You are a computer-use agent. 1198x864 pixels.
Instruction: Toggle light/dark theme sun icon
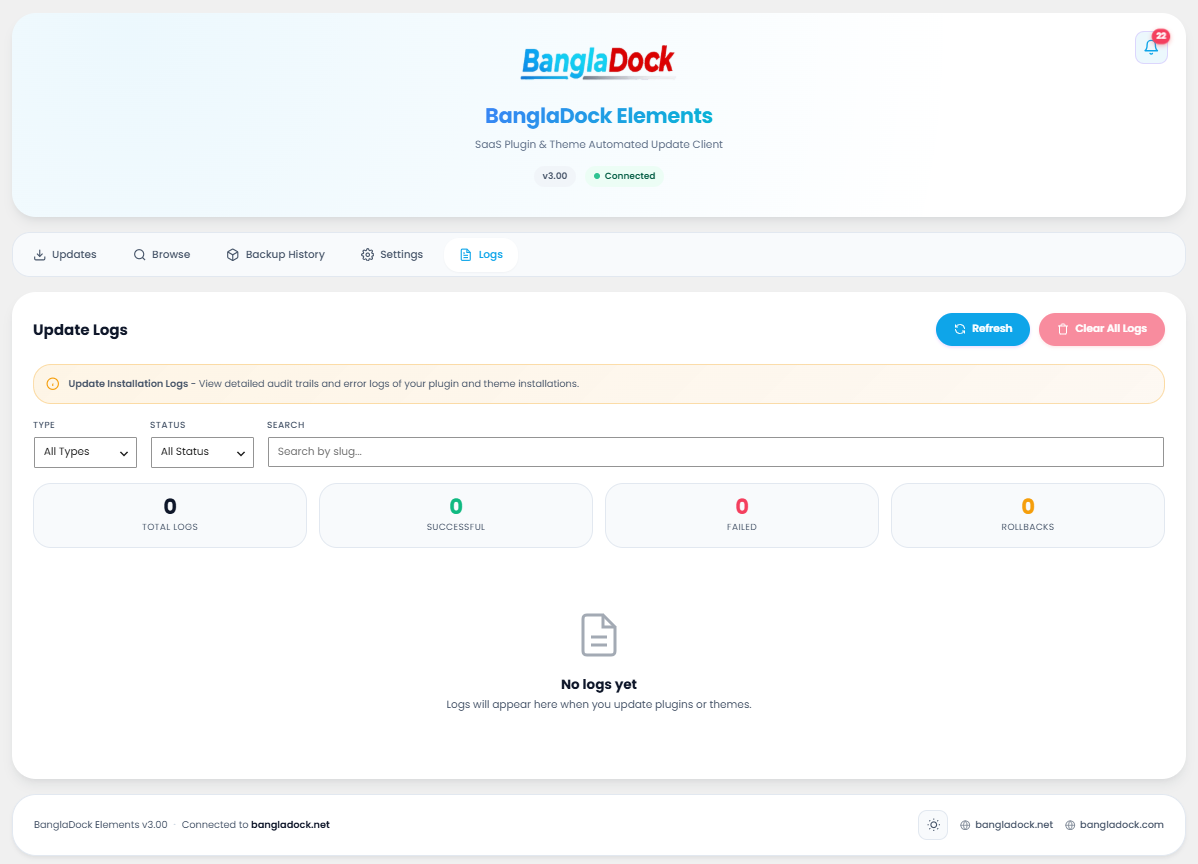pos(933,825)
